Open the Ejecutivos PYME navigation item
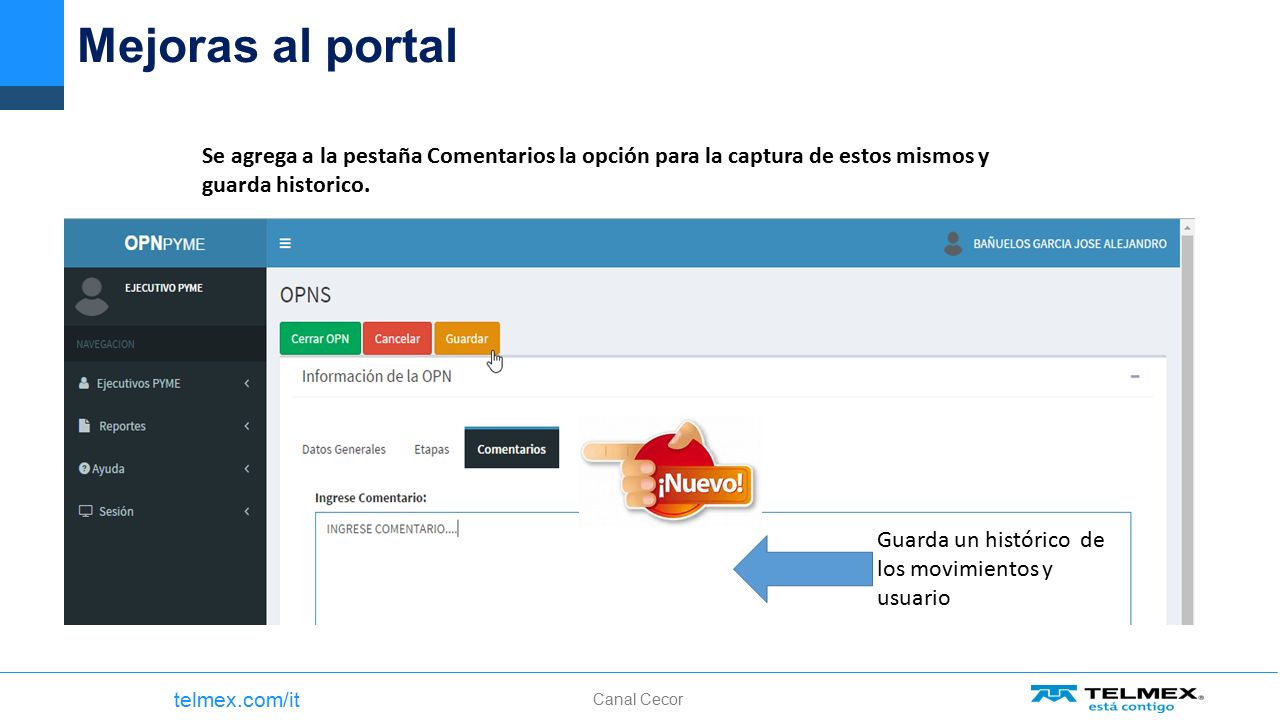Viewport: 1280px width, 720px height. (x=165, y=383)
